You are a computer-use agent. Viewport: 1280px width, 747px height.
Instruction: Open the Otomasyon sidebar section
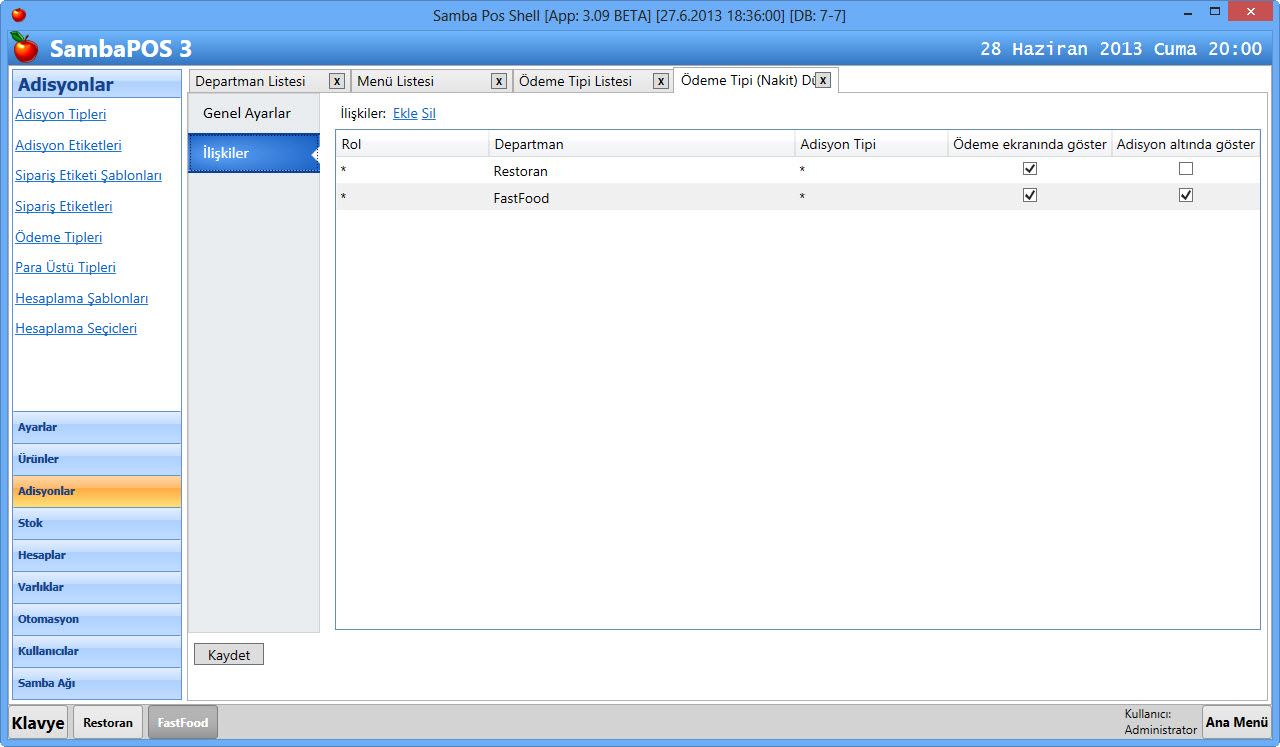[x=97, y=619]
